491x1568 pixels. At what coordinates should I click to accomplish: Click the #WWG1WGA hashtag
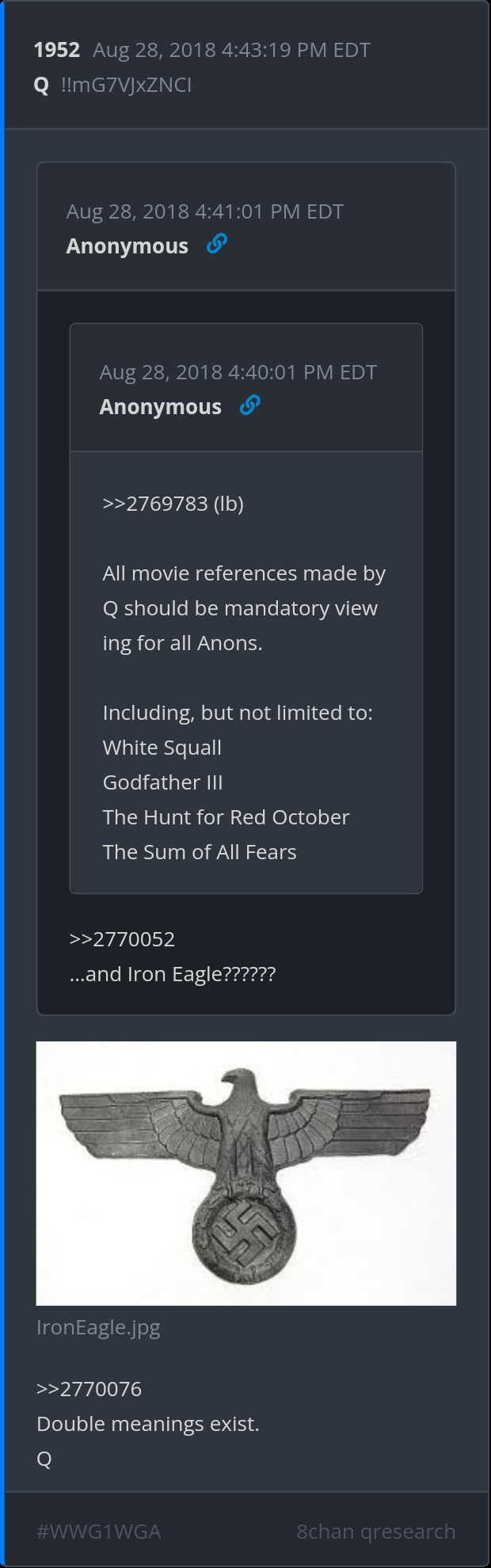click(x=99, y=1532)
